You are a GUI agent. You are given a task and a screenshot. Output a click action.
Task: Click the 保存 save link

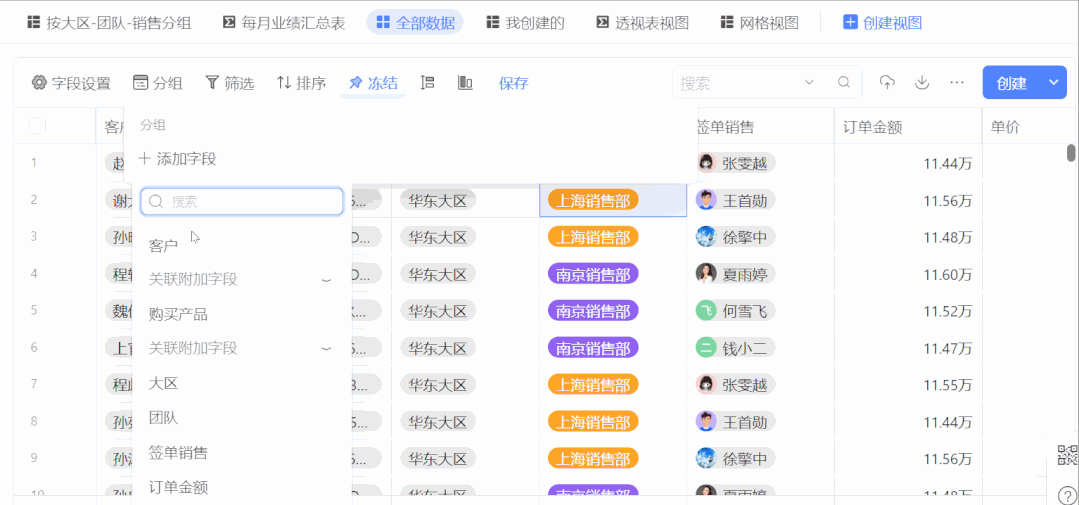click(x=513, y=83)
